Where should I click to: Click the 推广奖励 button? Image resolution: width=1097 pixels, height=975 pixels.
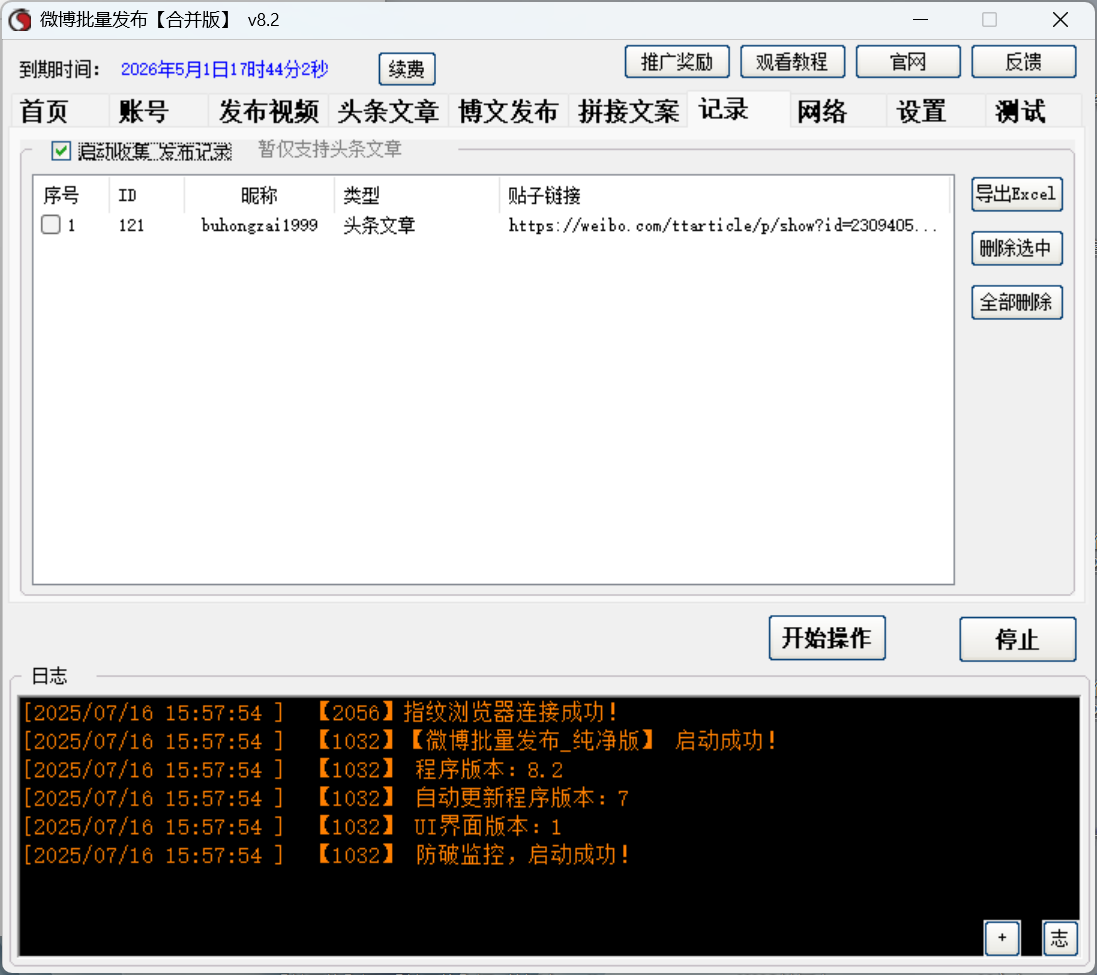pyautogui.click(x=677, y=62)
